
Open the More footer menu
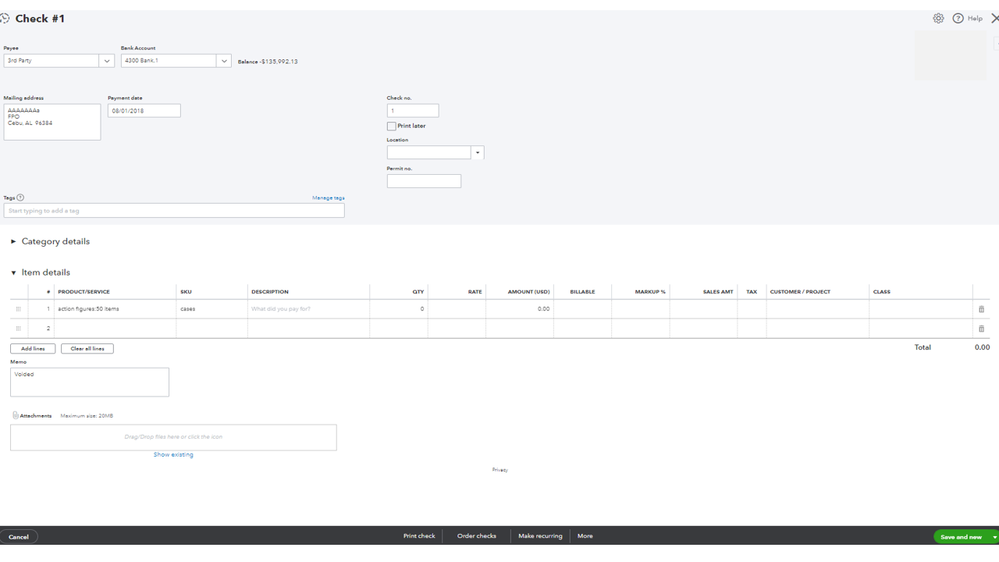[585, 536]
